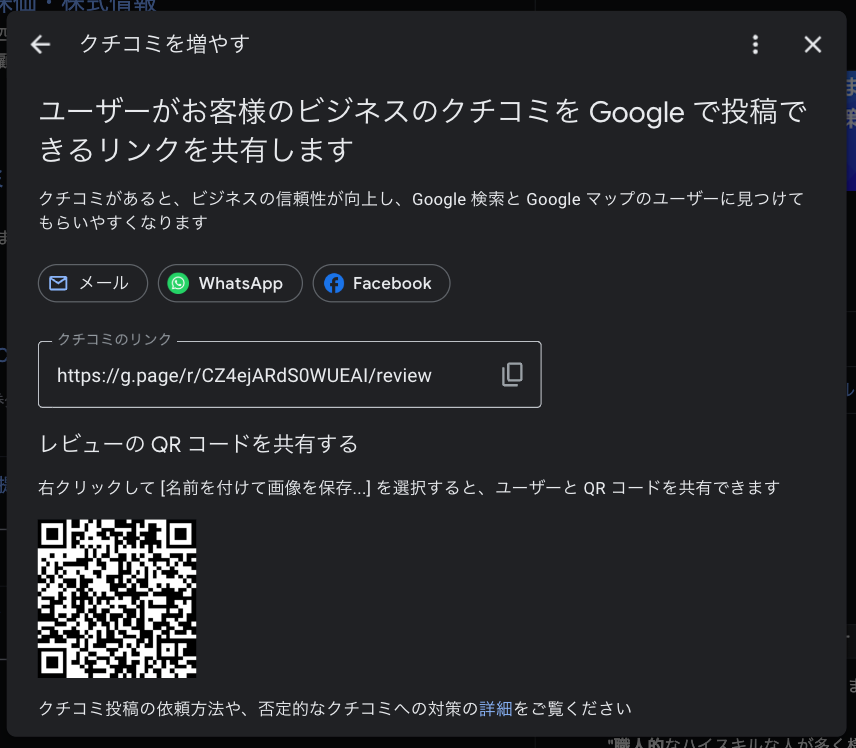Viewport: 856px width, 748px height.
Task: Share the review link via Facebook
Action: (381, 283)
